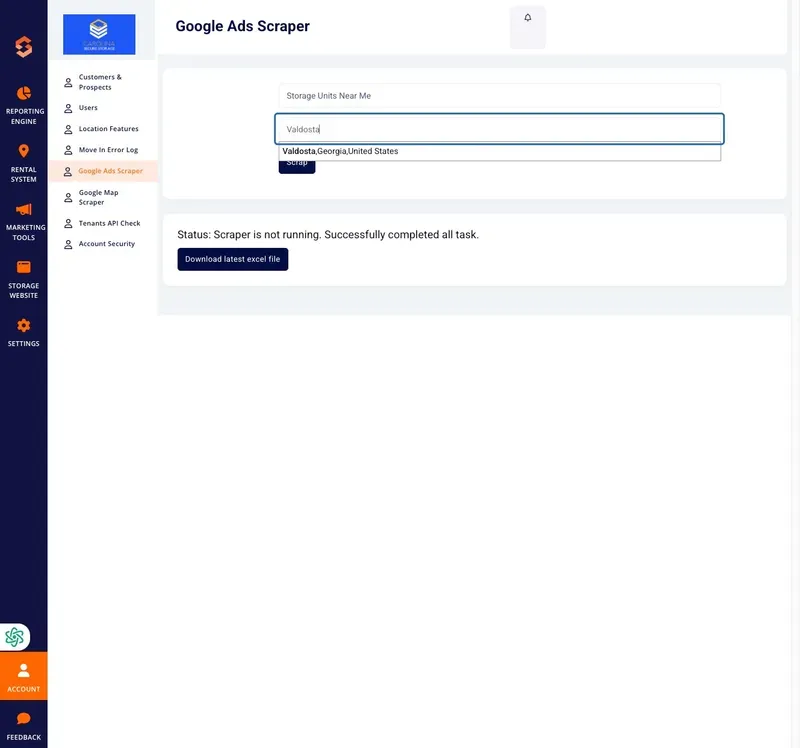This screenshot has width=800, height=748.
Task: Open Customers & Prospects page
Action: click(100, 82)
